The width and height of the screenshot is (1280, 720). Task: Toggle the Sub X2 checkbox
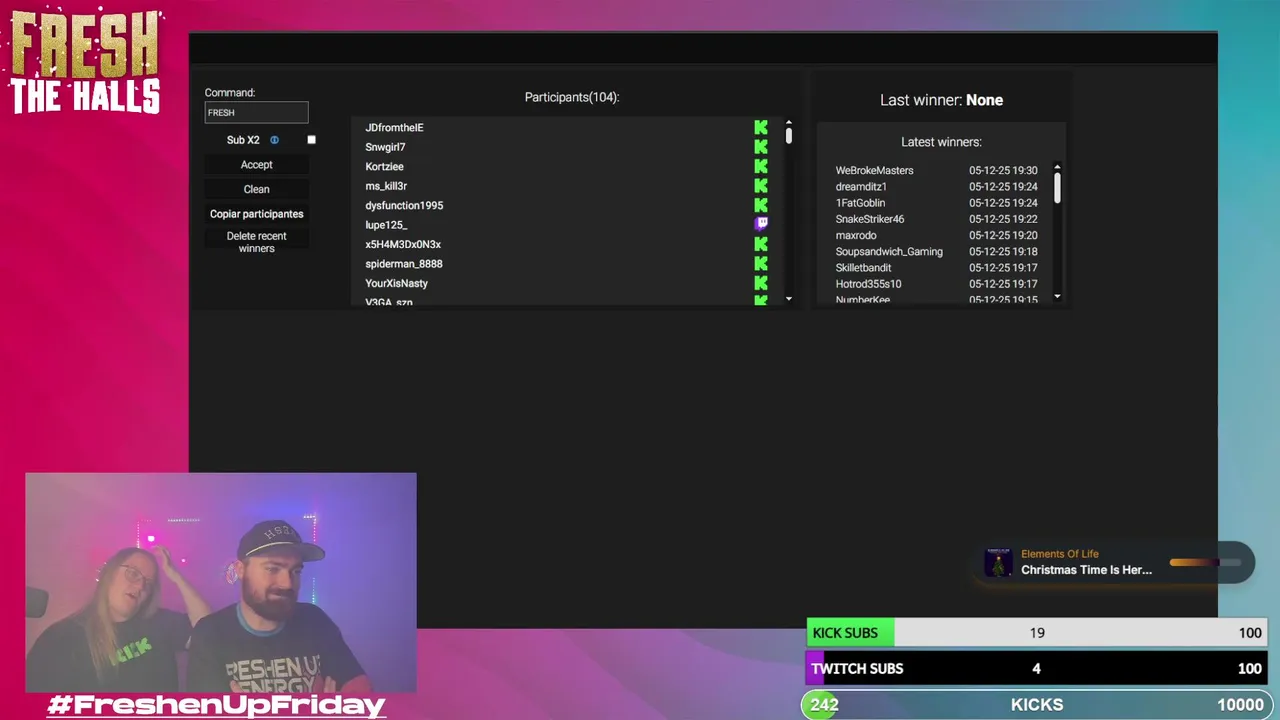(x=311, y=140)
